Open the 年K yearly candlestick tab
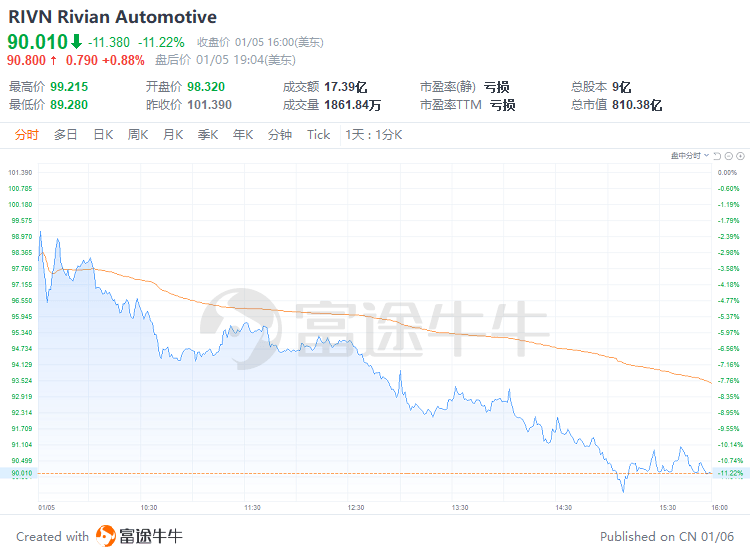 click(243, 135)
